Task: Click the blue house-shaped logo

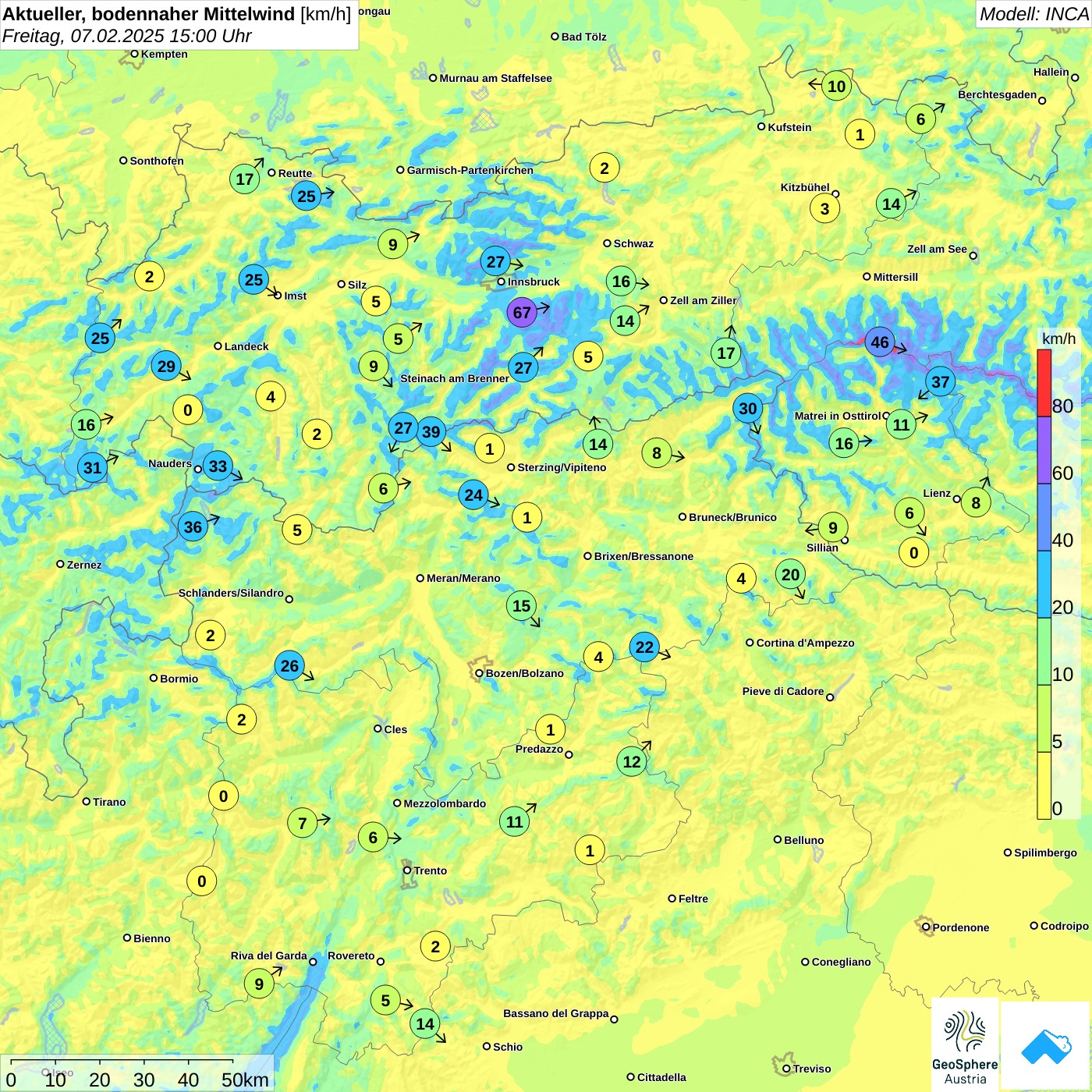Action: (x=1045, y=1046)
